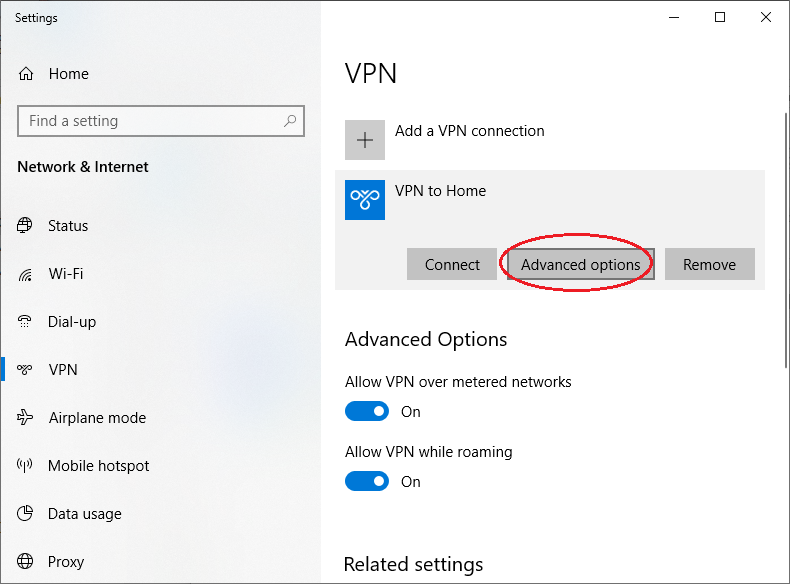790x584 pixels.
Task: Focus the Find a setting search box
Action: click(x=150, y=121)
